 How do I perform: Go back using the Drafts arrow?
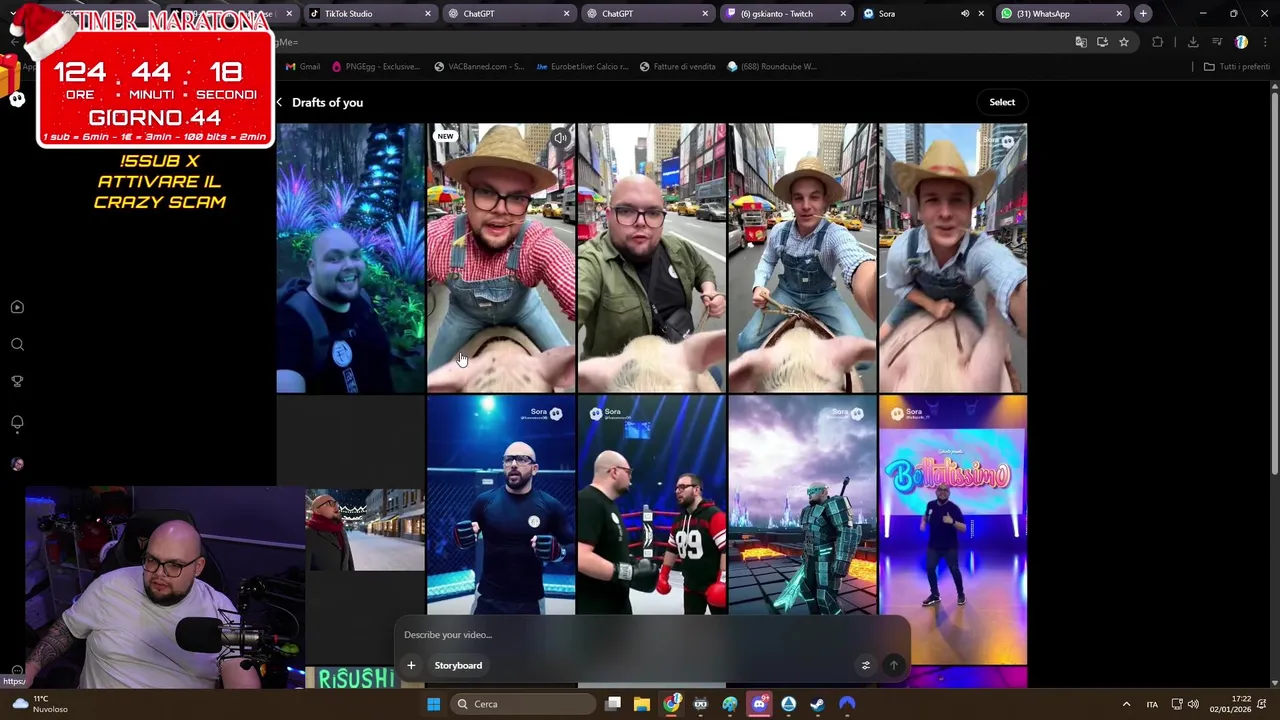tap(279, 102)
